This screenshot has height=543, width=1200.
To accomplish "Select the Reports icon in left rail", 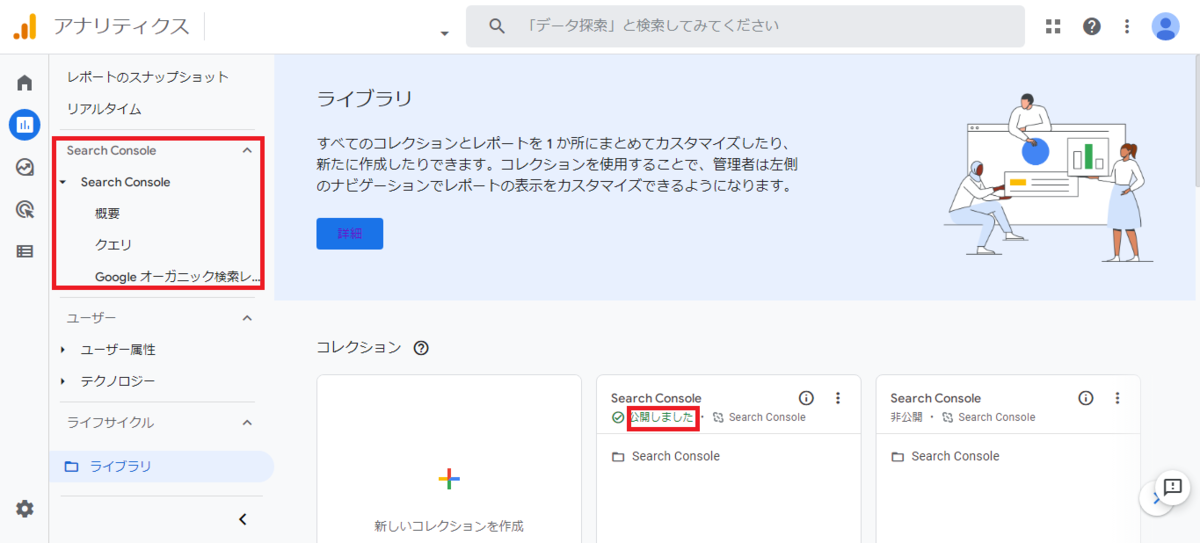I will (x=25, y=125).
